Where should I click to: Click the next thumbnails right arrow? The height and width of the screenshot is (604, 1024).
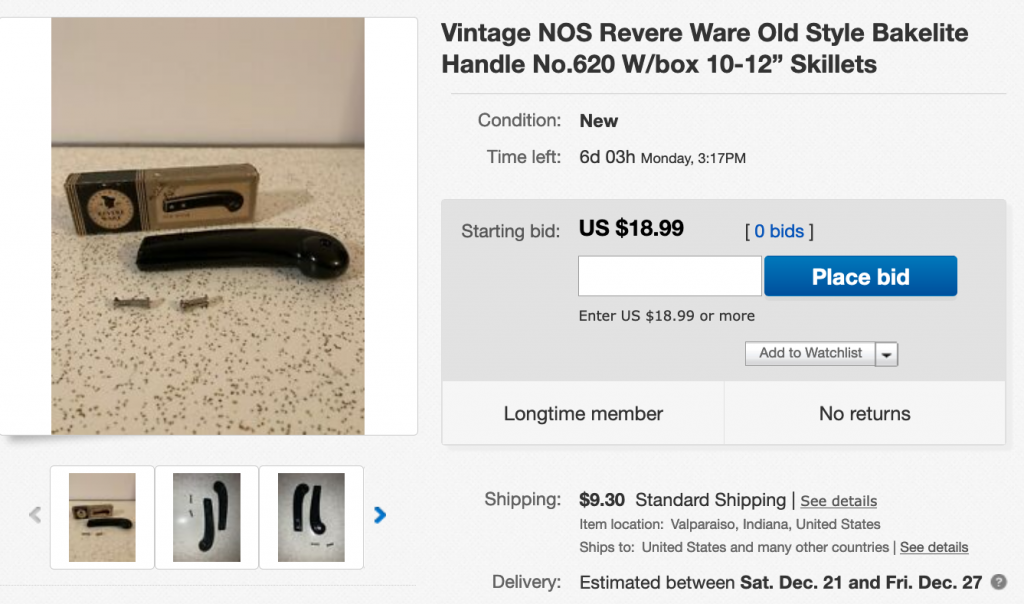(x=379, y=515)
